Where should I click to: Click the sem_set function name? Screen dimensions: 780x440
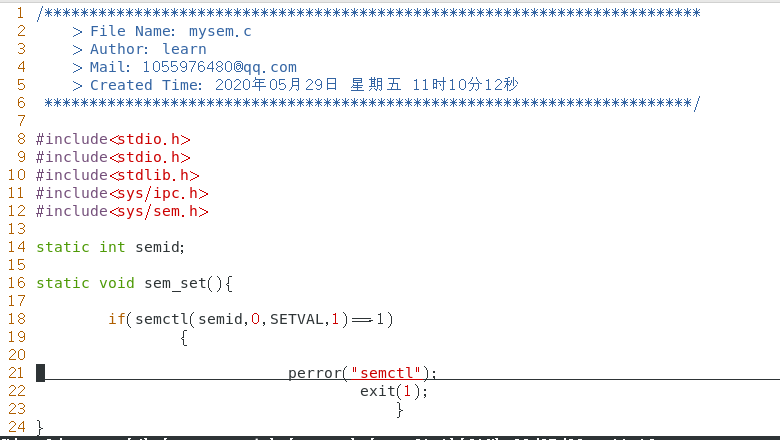click(175, 283)
